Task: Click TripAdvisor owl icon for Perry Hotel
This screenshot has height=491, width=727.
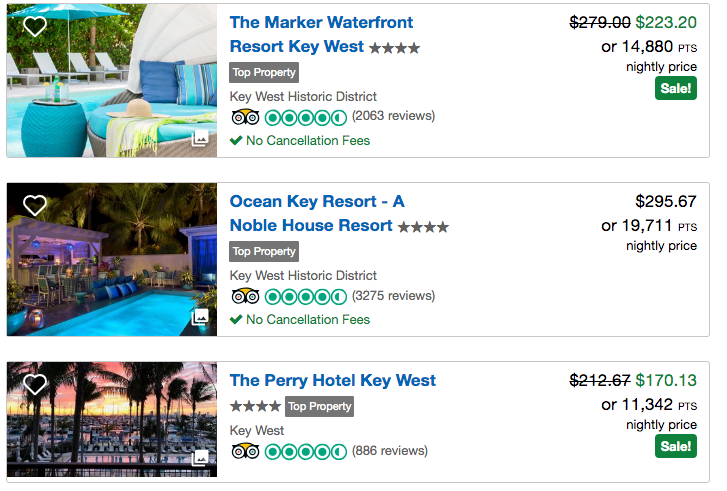Action: click(244, 451)
